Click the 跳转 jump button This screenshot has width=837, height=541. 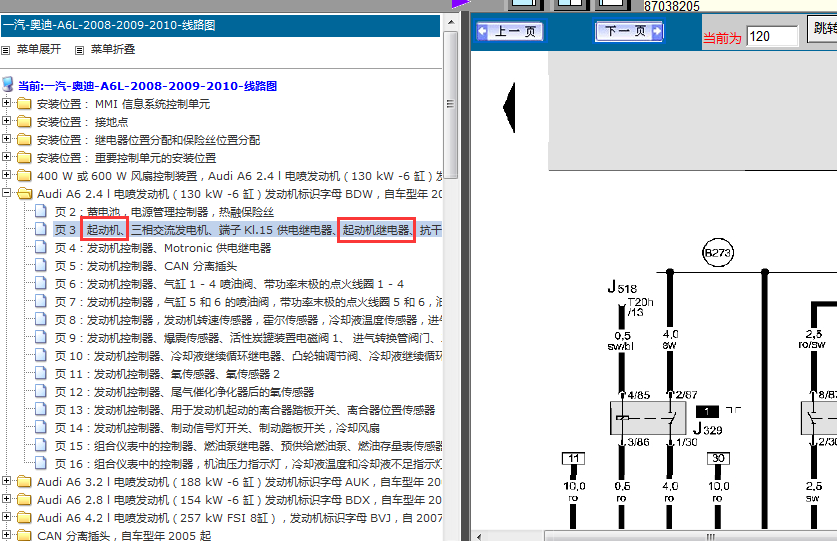(x=825, y=29)
